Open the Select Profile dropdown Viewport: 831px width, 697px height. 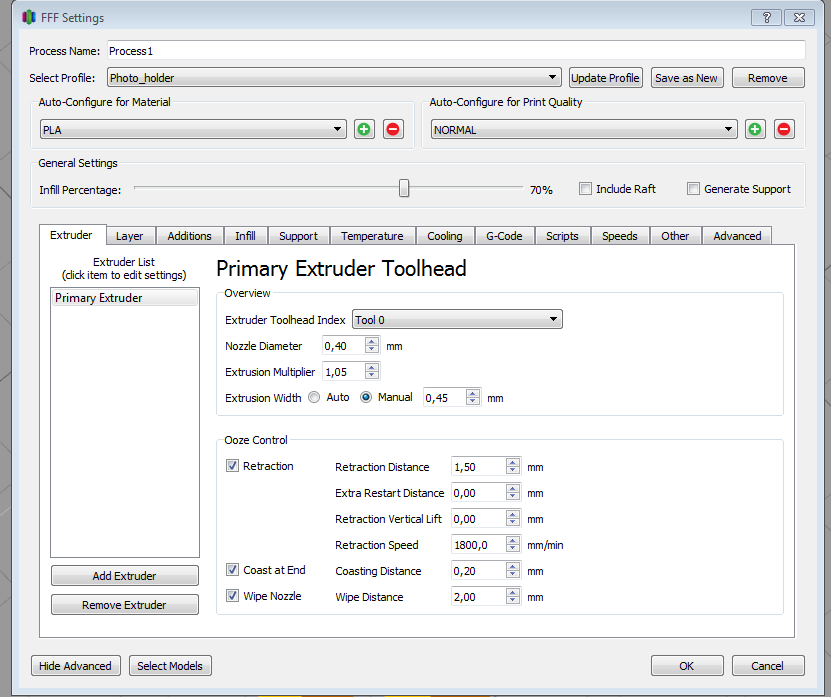point(335,78)
